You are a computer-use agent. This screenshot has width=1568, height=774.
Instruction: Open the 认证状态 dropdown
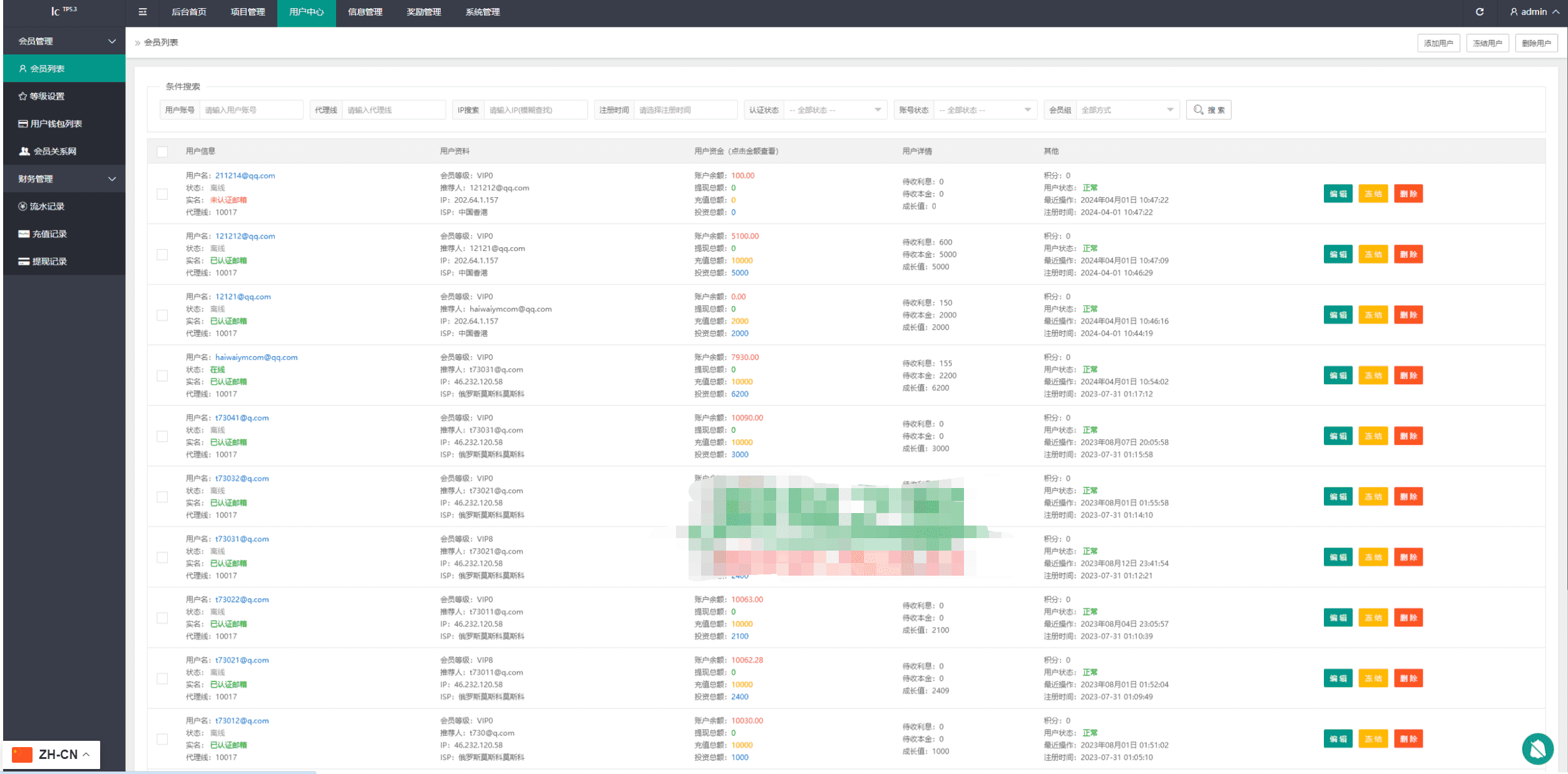(835, 109)
